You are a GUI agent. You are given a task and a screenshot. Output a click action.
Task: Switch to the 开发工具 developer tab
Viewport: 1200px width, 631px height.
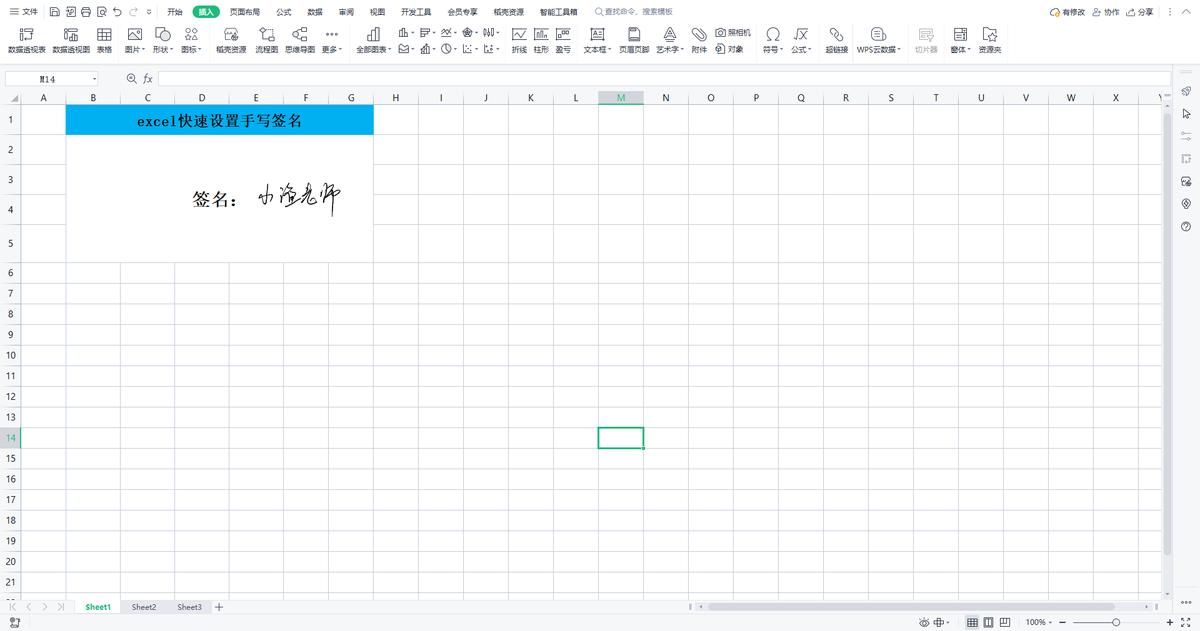pyautogui.click(x=416, y=12)
